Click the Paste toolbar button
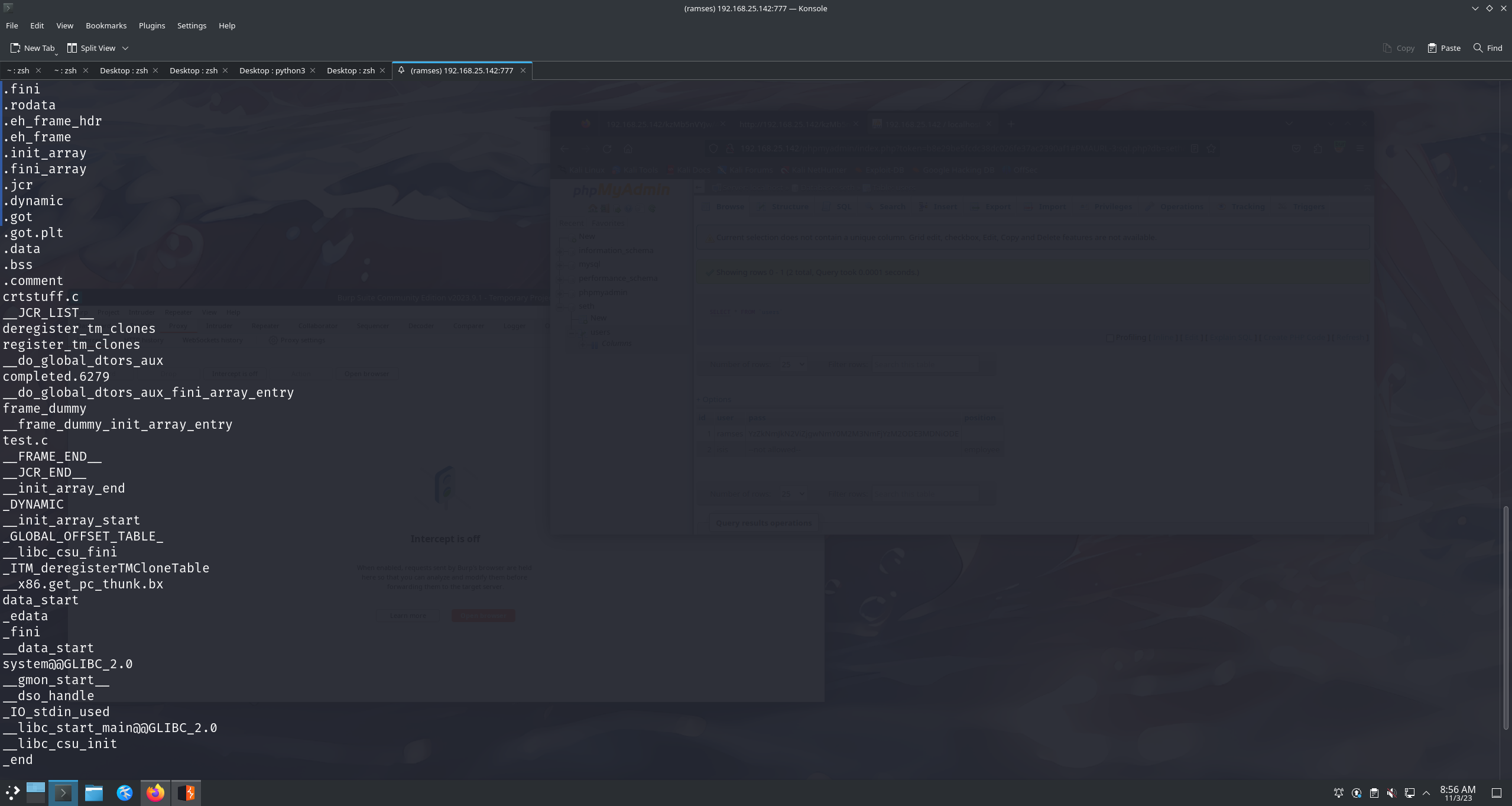 coord(1444,48)
